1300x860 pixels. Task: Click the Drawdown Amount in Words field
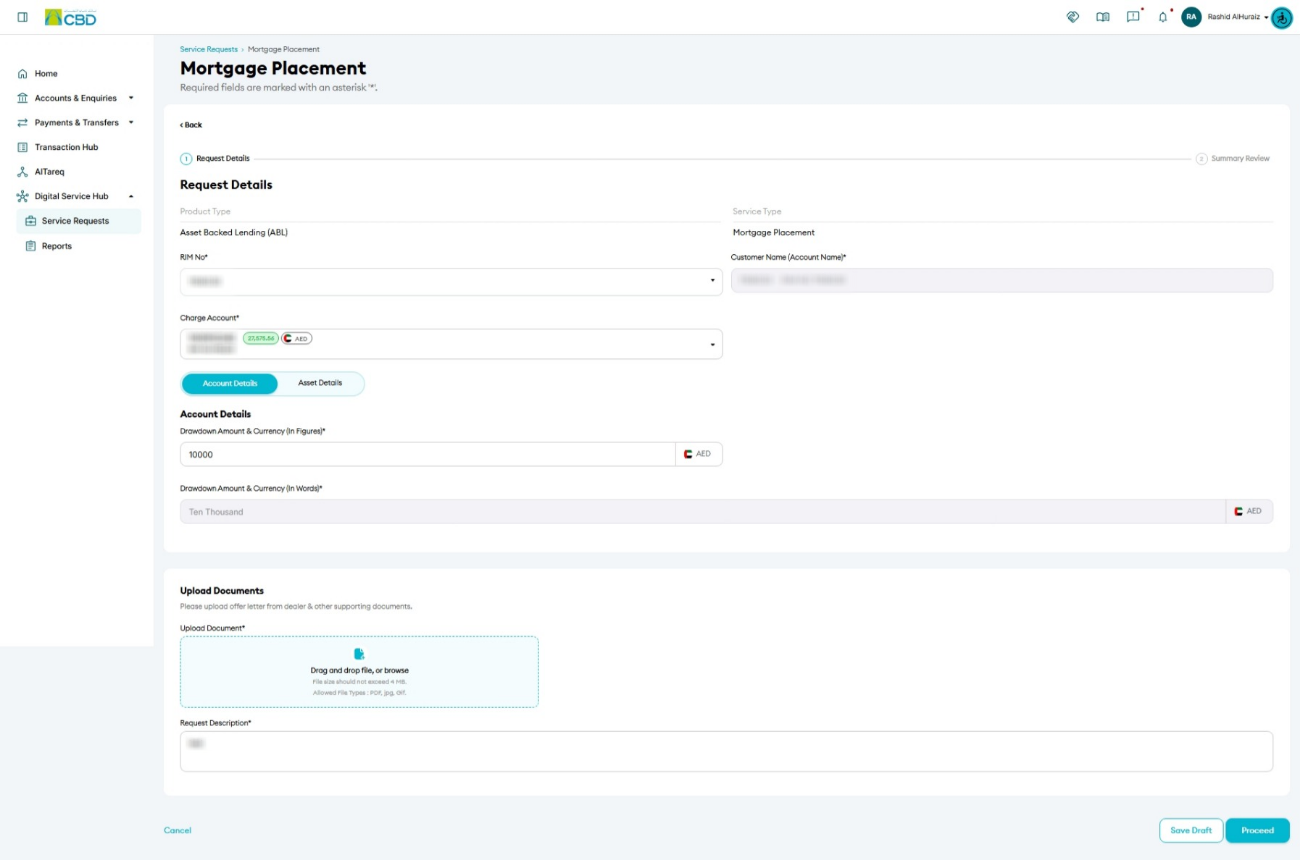(x=703, y=511)
